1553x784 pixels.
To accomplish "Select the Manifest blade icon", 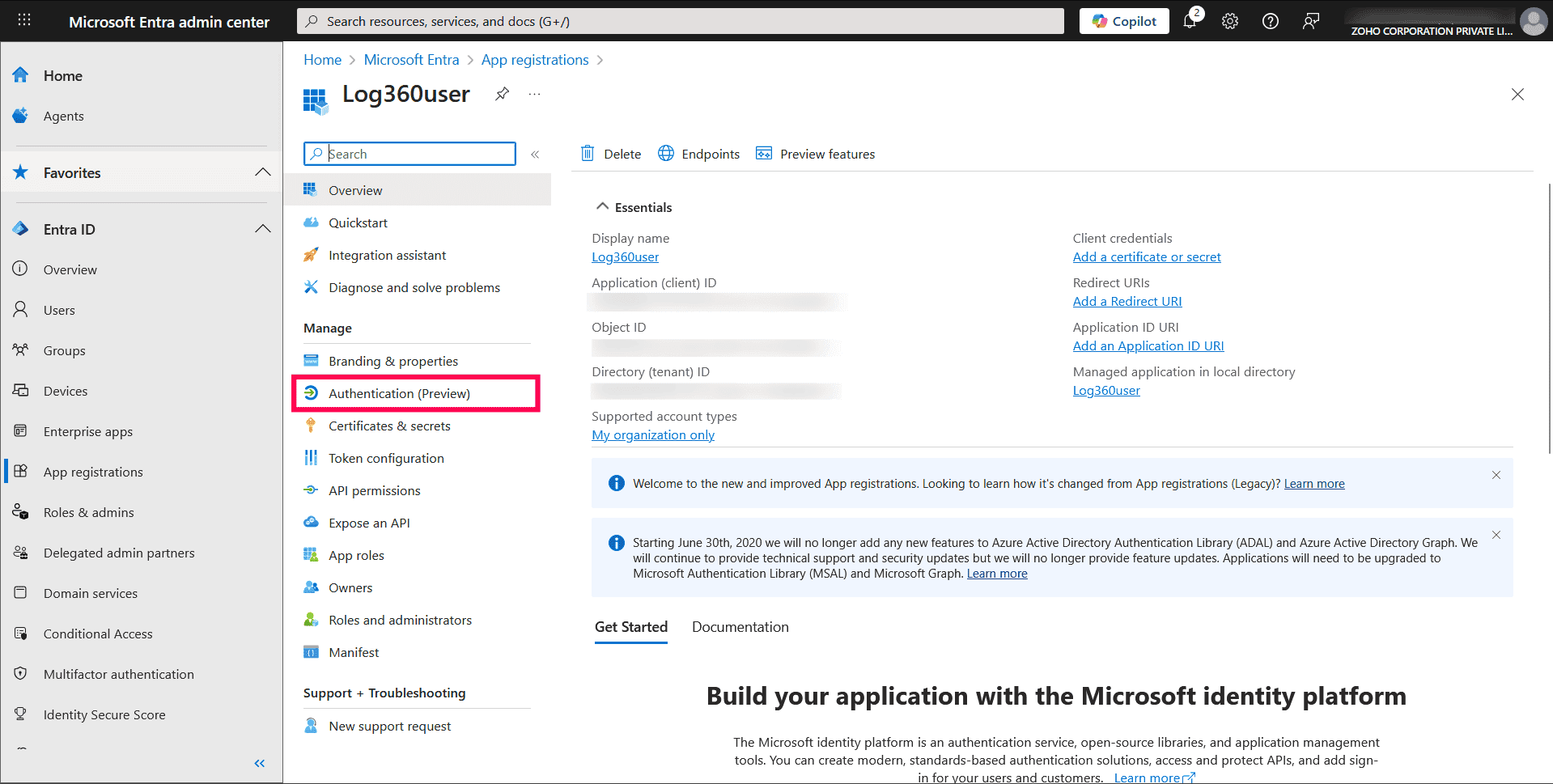I will point(312,652).
